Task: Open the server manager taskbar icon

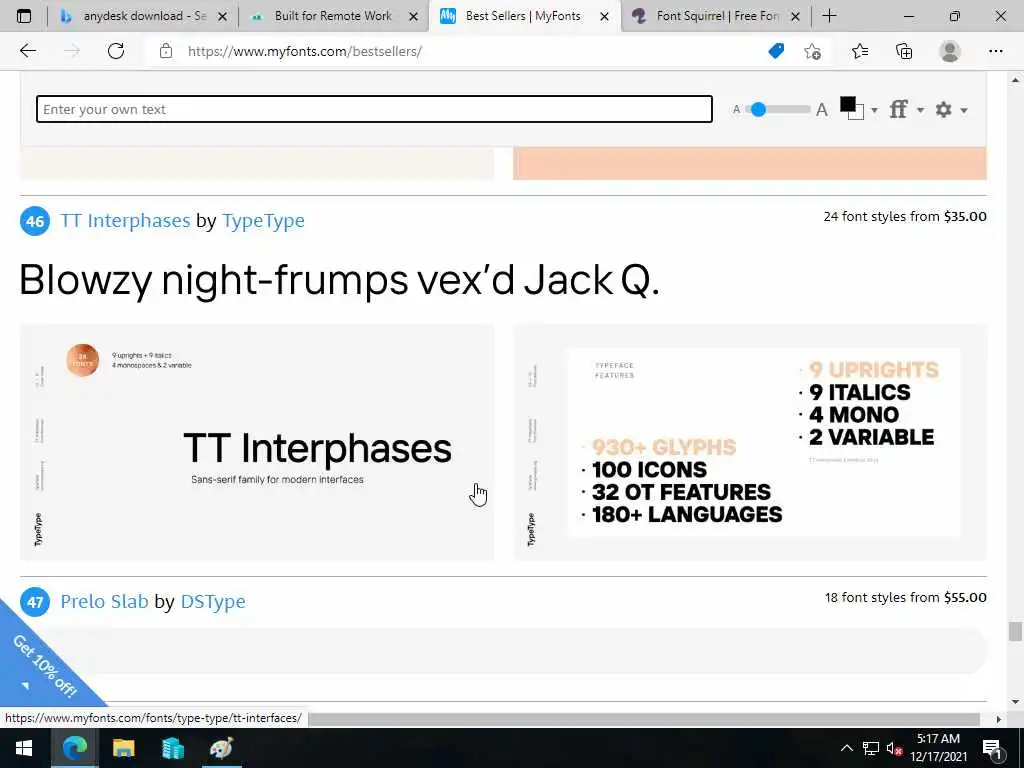Action: [x=172, y=748]
